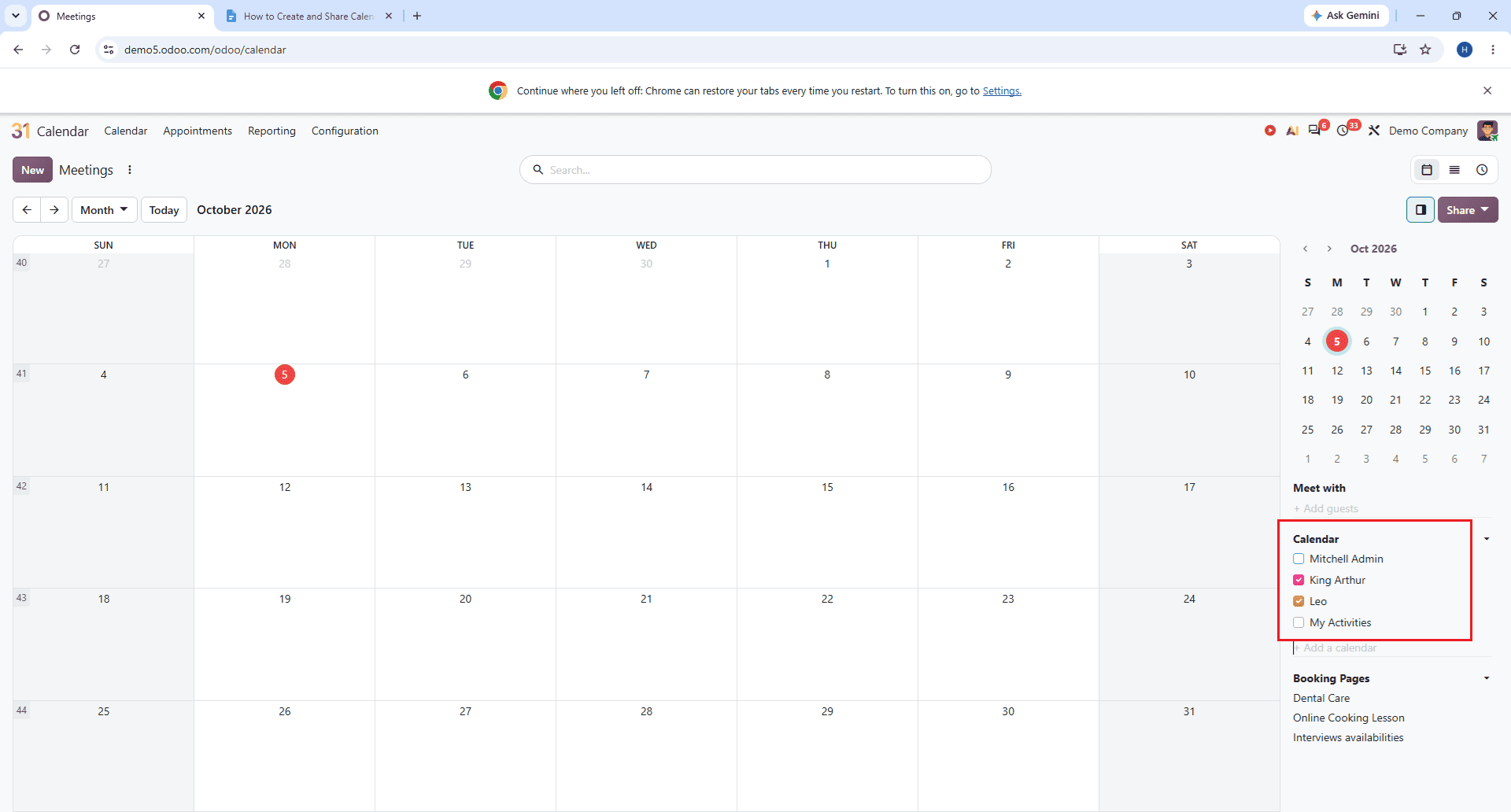1511x812 pixels.
Task: Open the Appointments menu
Action: (198, 131)
